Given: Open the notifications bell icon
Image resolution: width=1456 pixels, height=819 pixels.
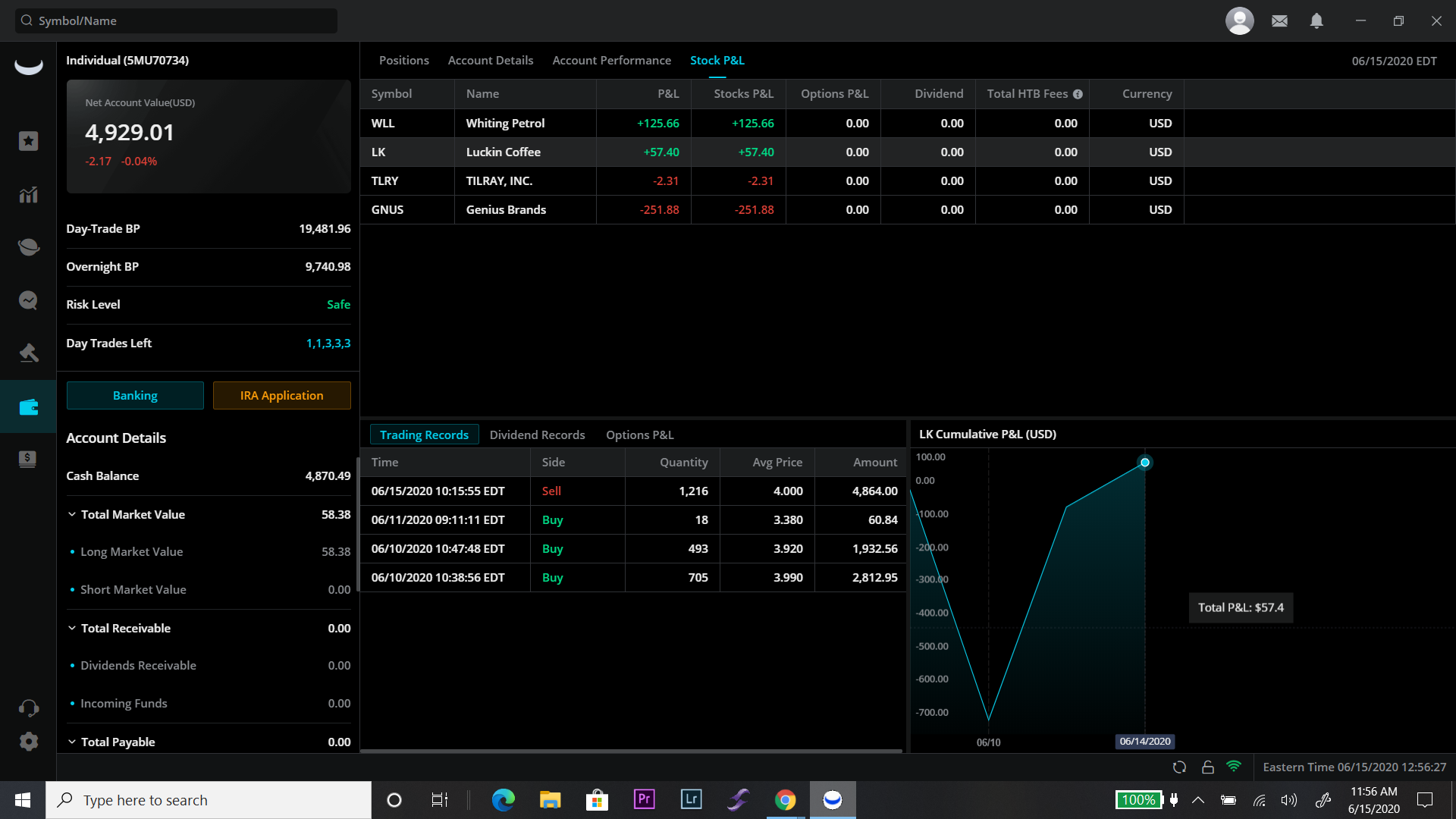Looking at the screenshot, I should (1316, 21).
